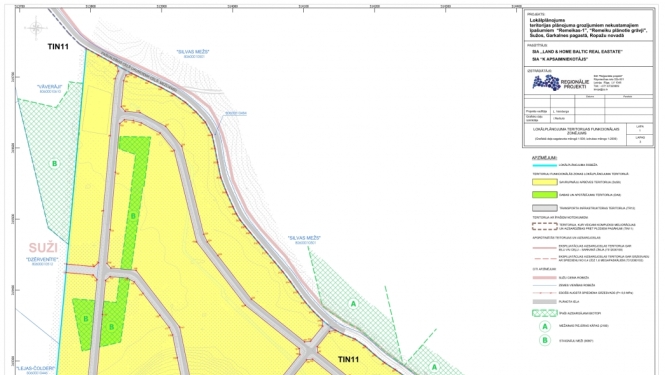Click the Regionālie Projekti company logo

click(x=561, y=83)
